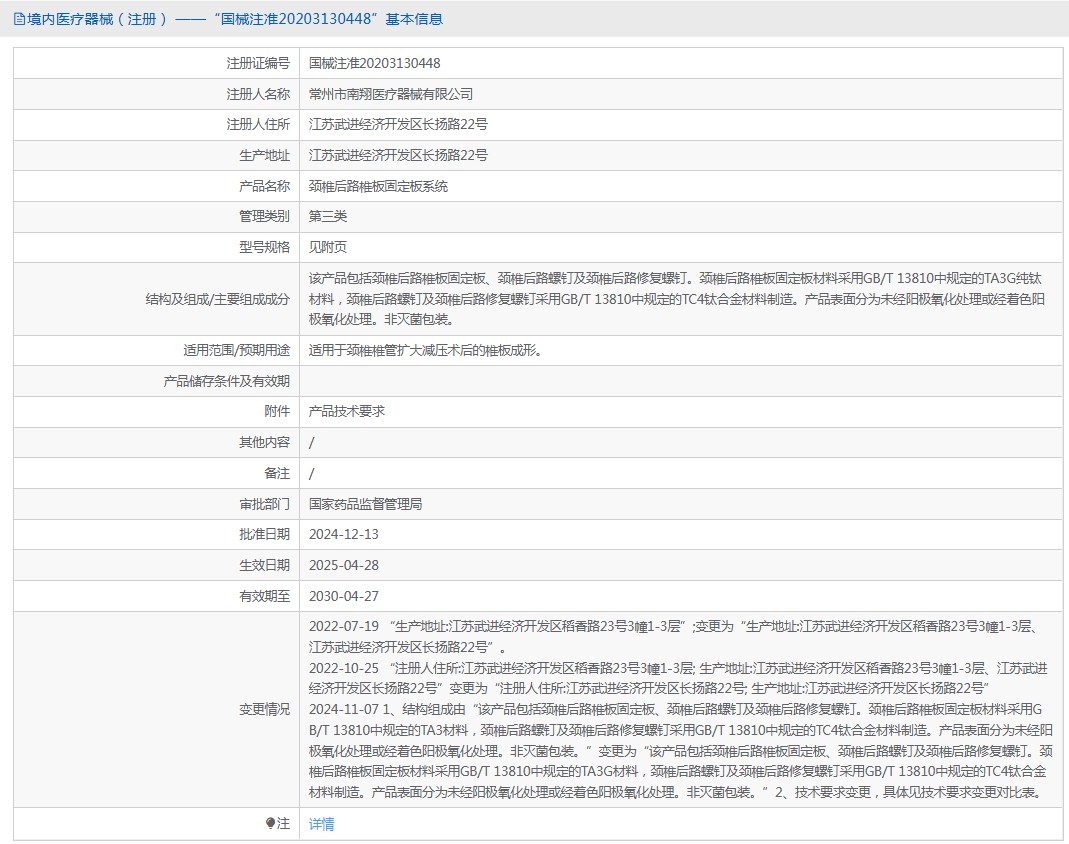Select registration number value 国械注准20203130448

pyautogui.click(x=374, y=63)
